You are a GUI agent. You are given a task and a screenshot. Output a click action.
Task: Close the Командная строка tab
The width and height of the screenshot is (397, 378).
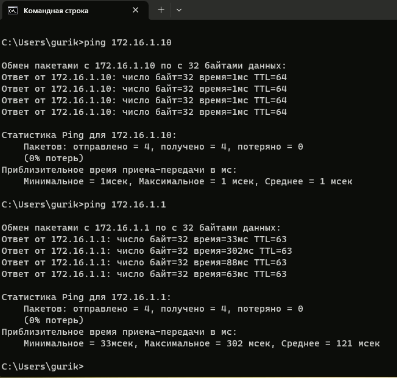point(135,10)
